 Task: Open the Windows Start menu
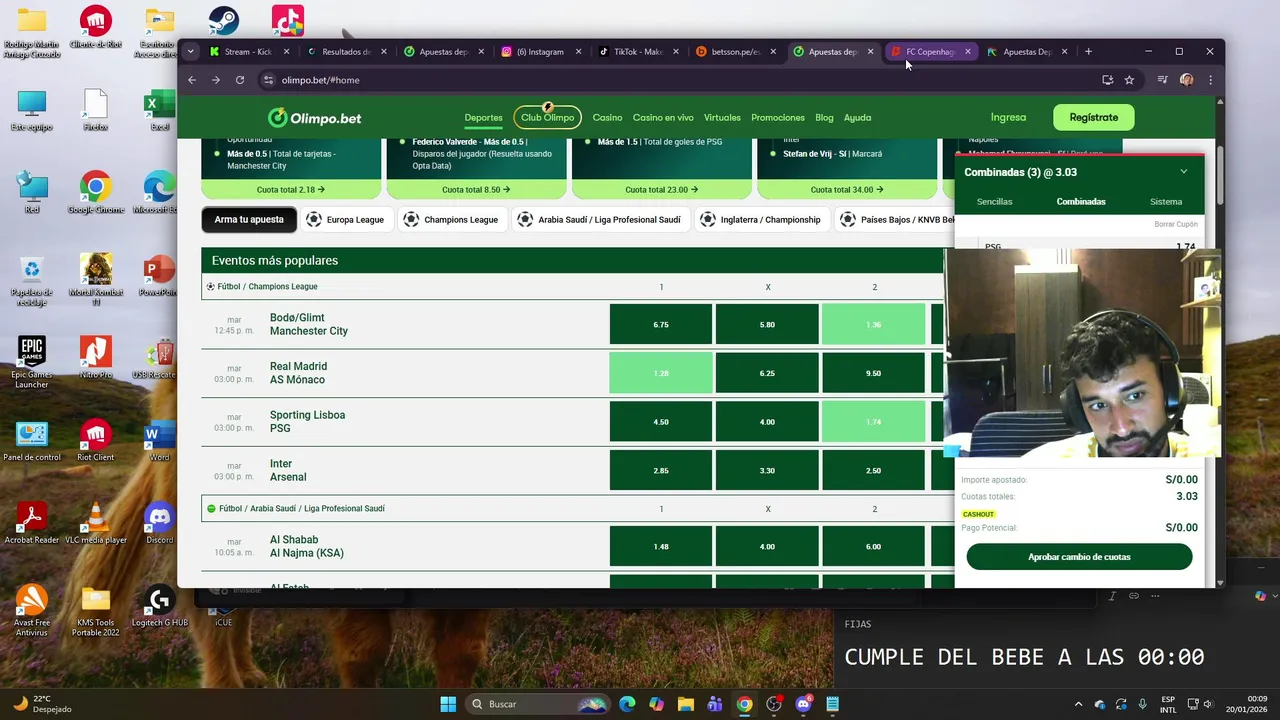(x=448, y=704)
